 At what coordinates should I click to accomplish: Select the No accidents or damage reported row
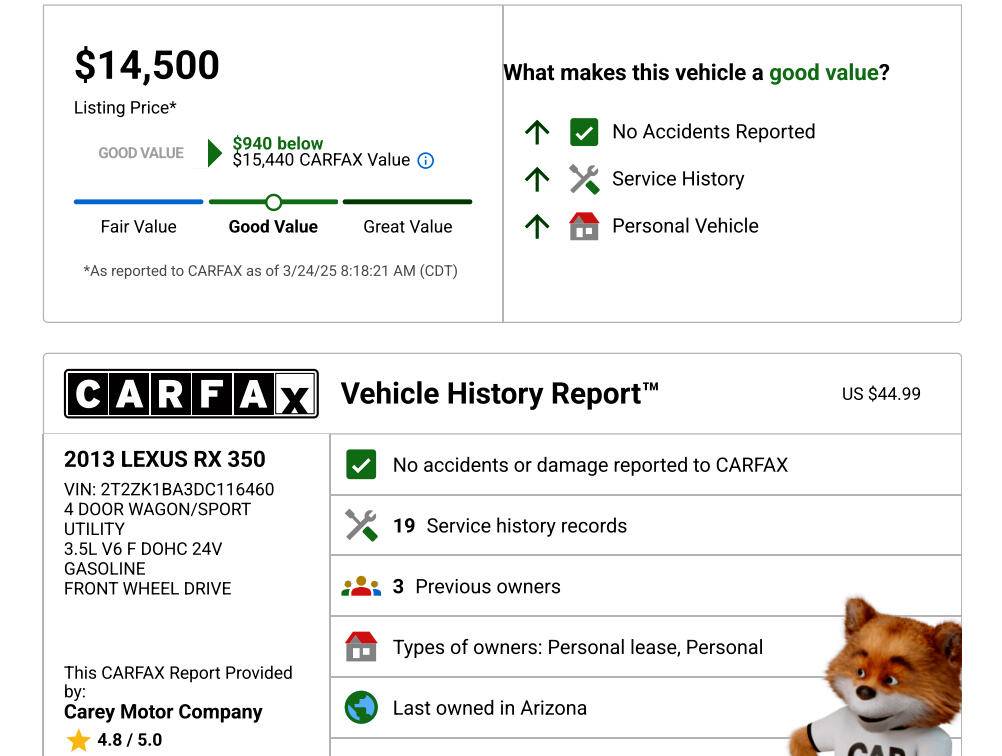[645, 465]
